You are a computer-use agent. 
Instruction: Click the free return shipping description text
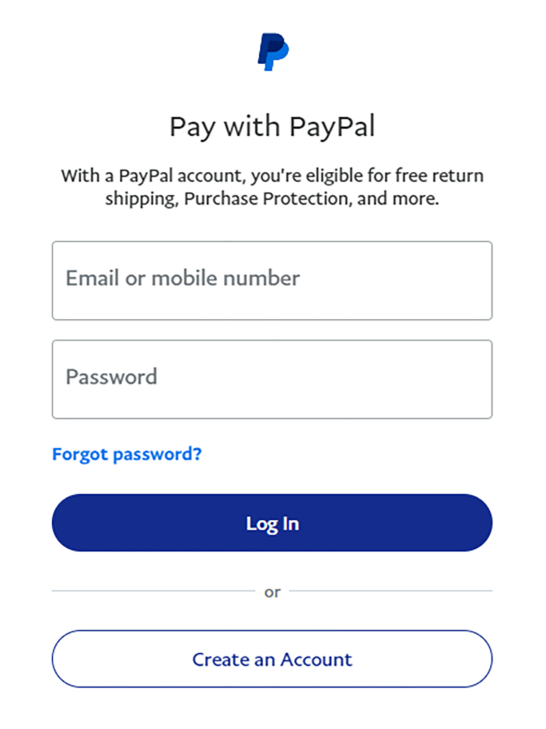tap(272, 187)
